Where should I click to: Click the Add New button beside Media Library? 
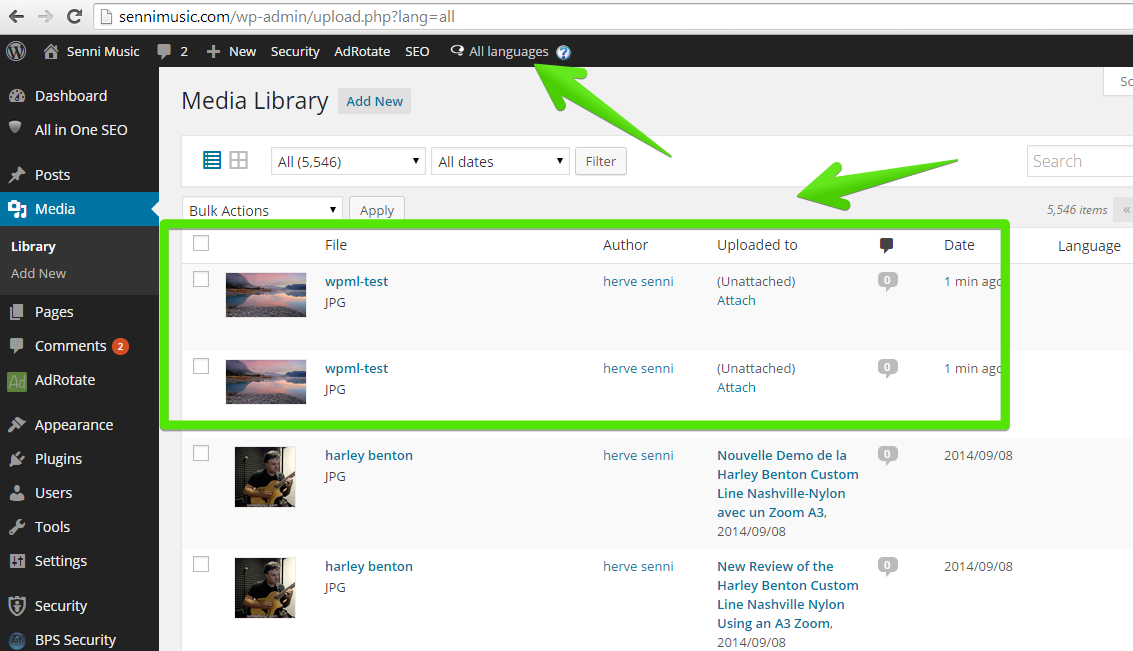tap(374, 101)
